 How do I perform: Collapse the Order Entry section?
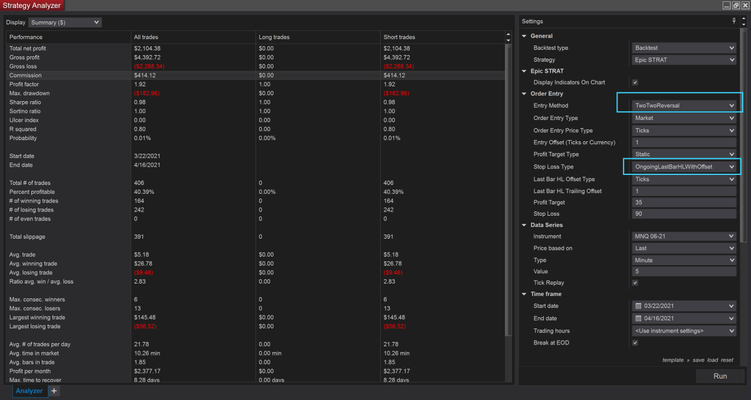click(523, 94)
